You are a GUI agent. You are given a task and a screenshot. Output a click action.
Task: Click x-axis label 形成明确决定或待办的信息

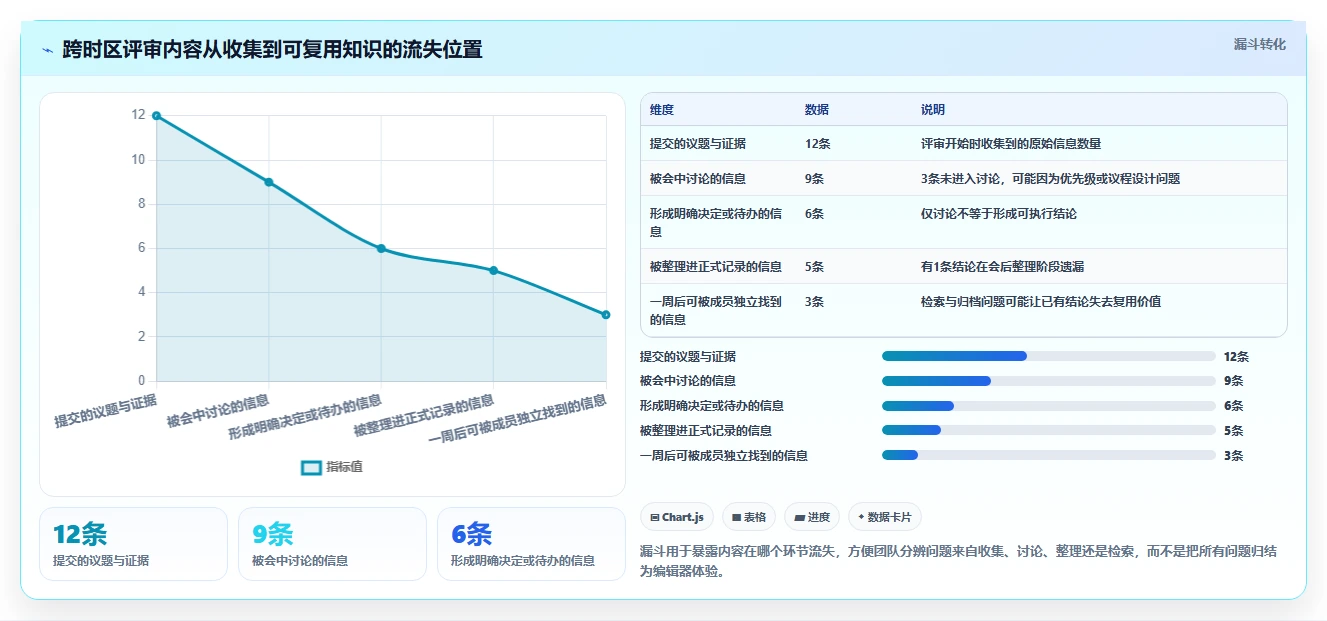(x=305, y=417)
